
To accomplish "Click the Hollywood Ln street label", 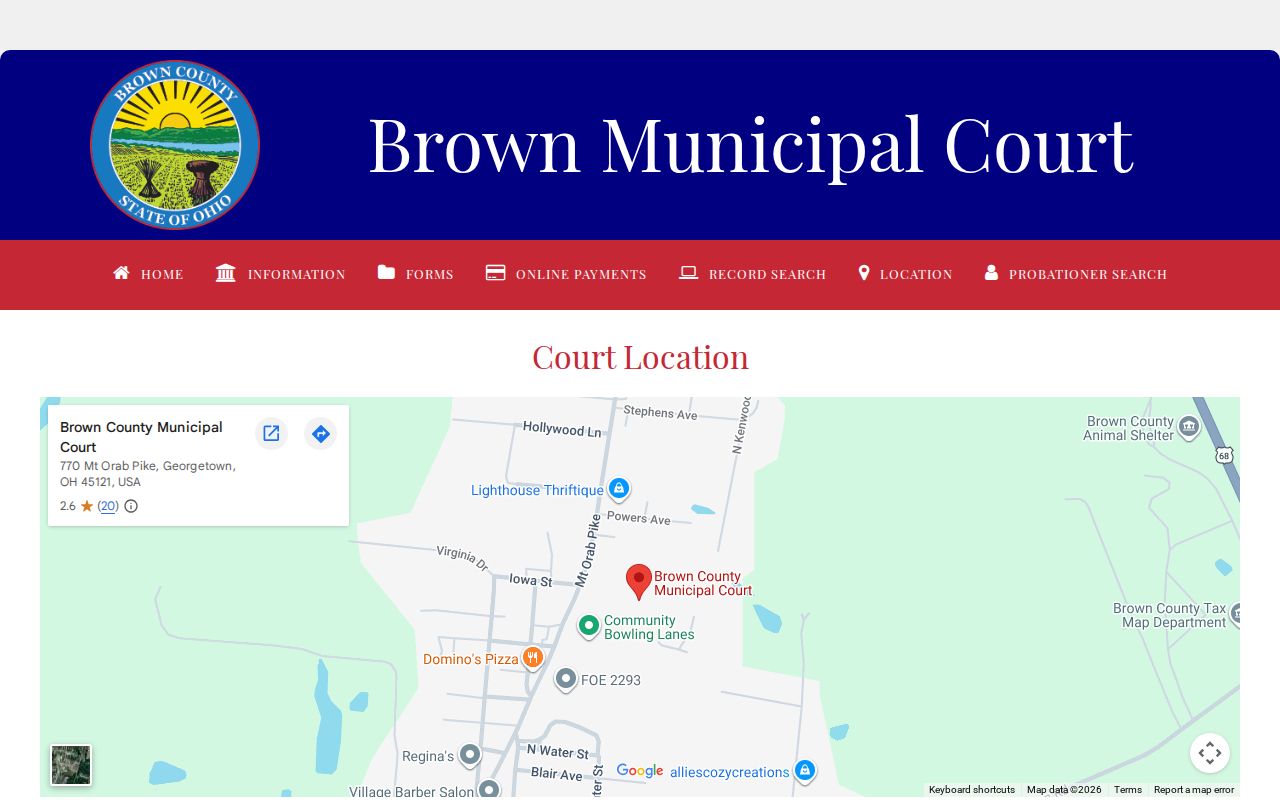I will pyautogui.click(x=563, y=429).
